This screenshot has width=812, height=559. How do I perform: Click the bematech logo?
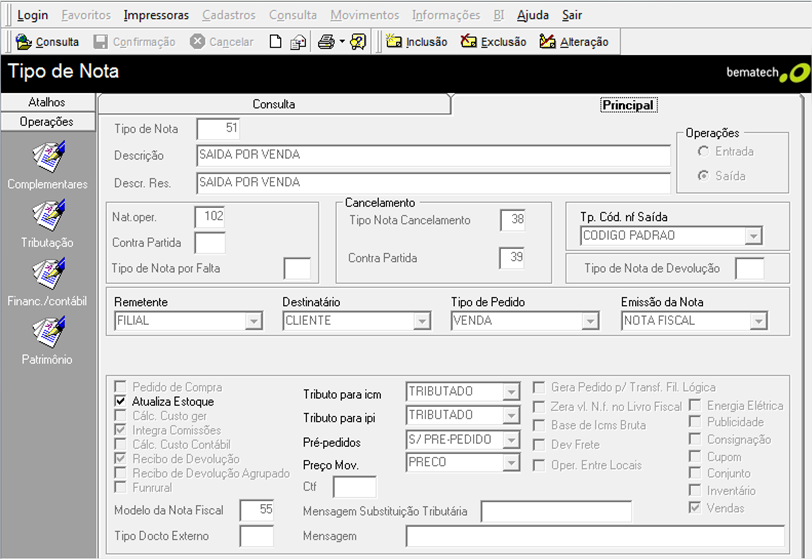767,73
